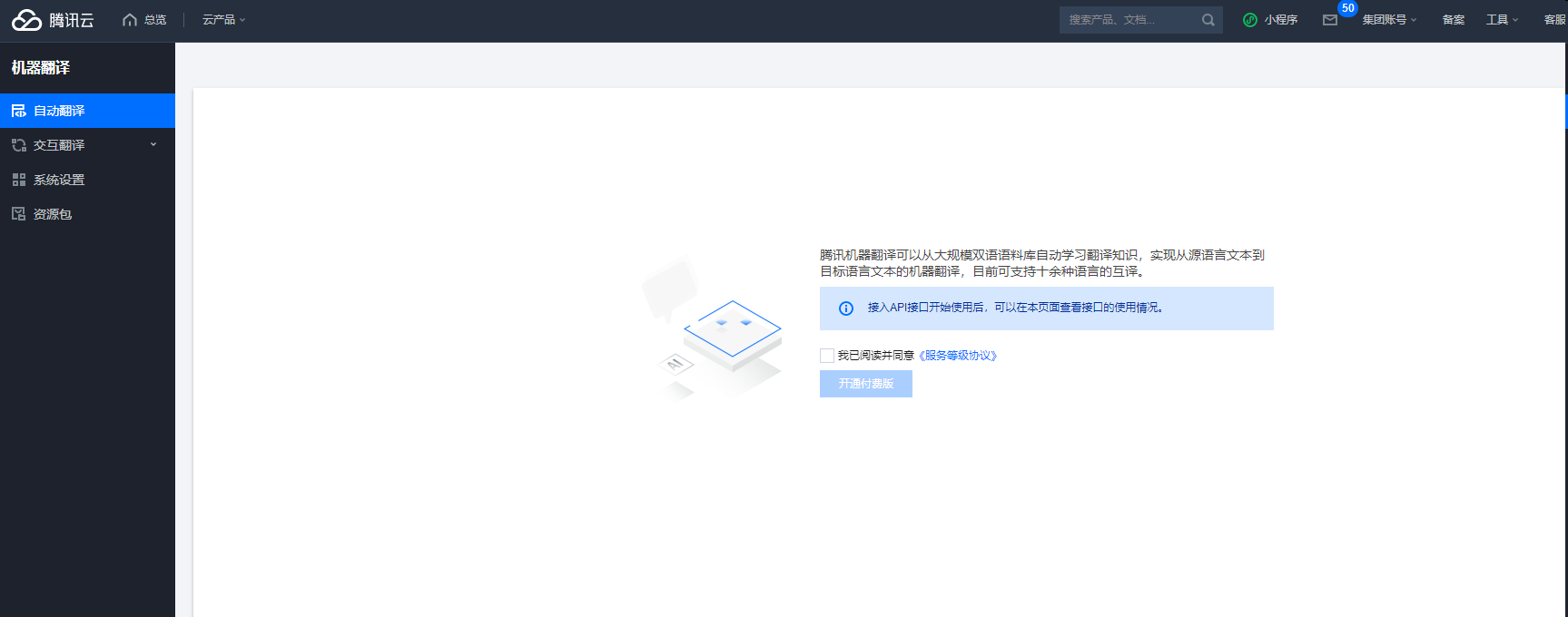
Task: Open the mail messages icon
Action: (1330, 20)
